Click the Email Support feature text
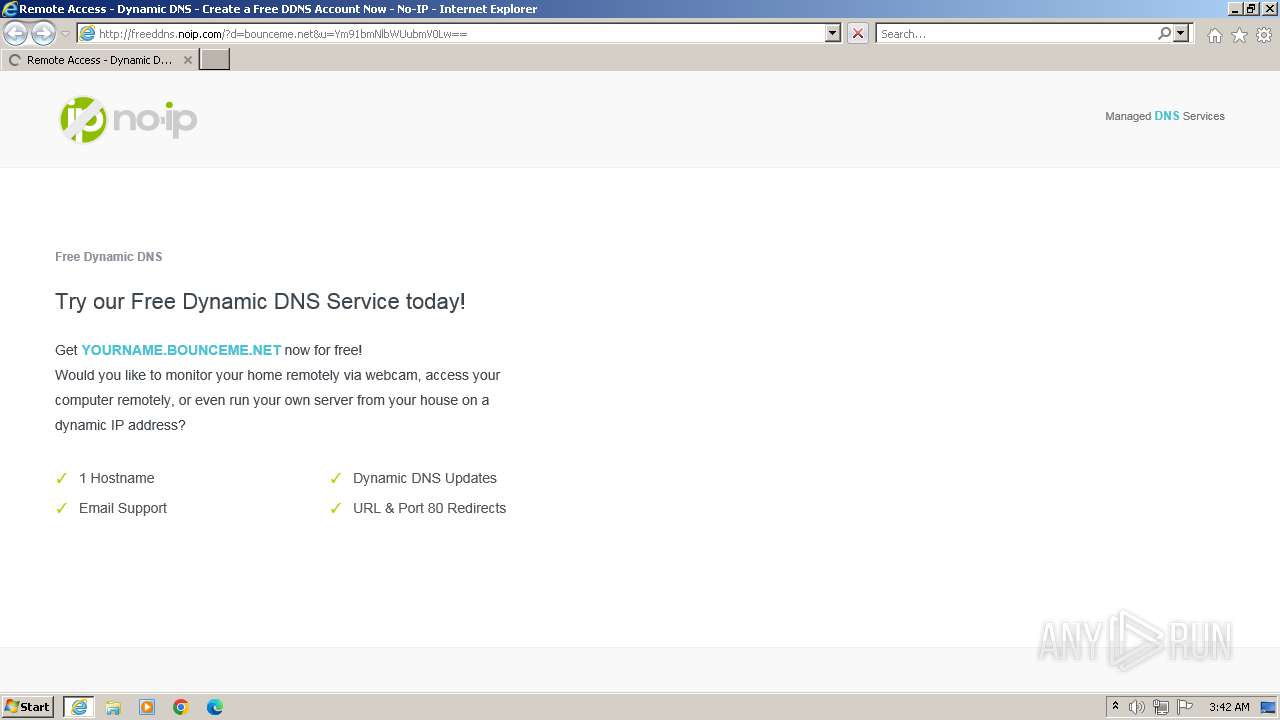 click(x=123, y=508)
